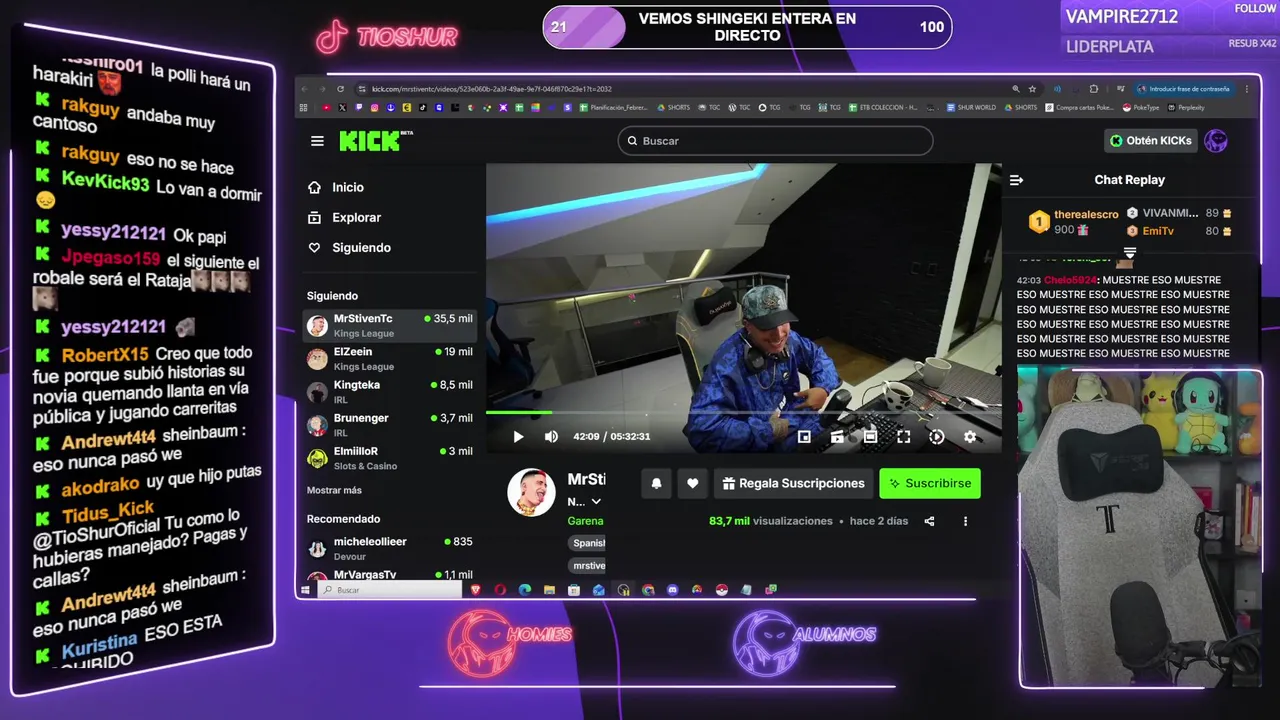
Task: Click the green Suscribirse button
Action: [930, 483]
